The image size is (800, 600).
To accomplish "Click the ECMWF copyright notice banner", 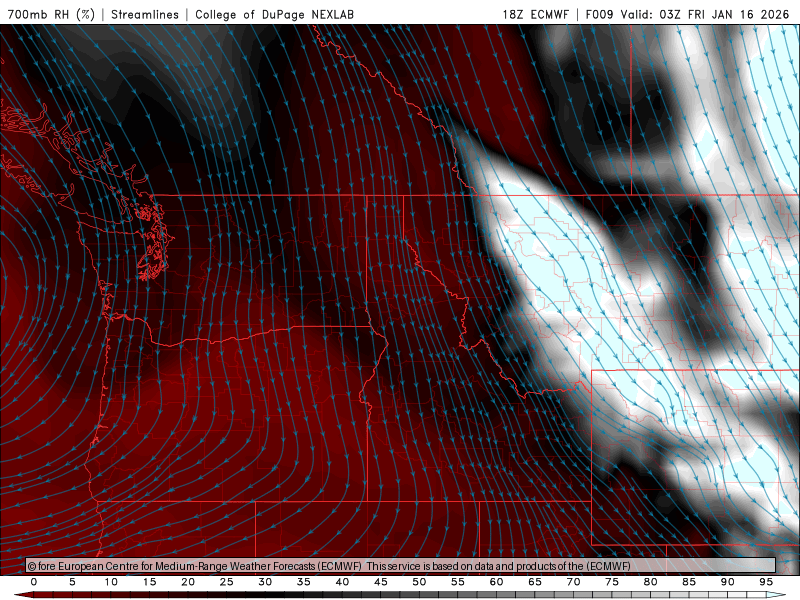I will 401,565.
